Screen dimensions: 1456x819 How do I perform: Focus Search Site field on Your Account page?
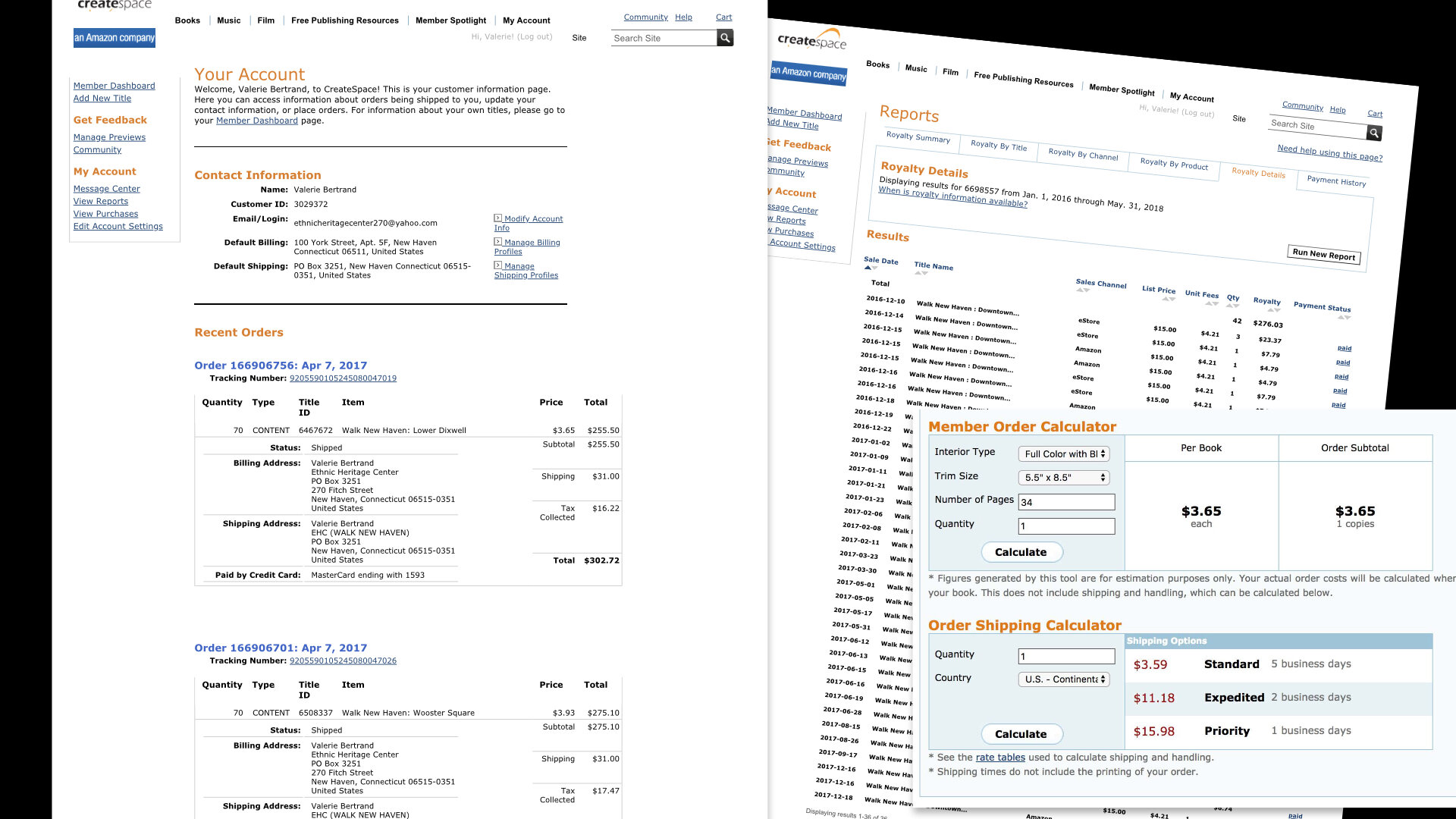(664, 38)
